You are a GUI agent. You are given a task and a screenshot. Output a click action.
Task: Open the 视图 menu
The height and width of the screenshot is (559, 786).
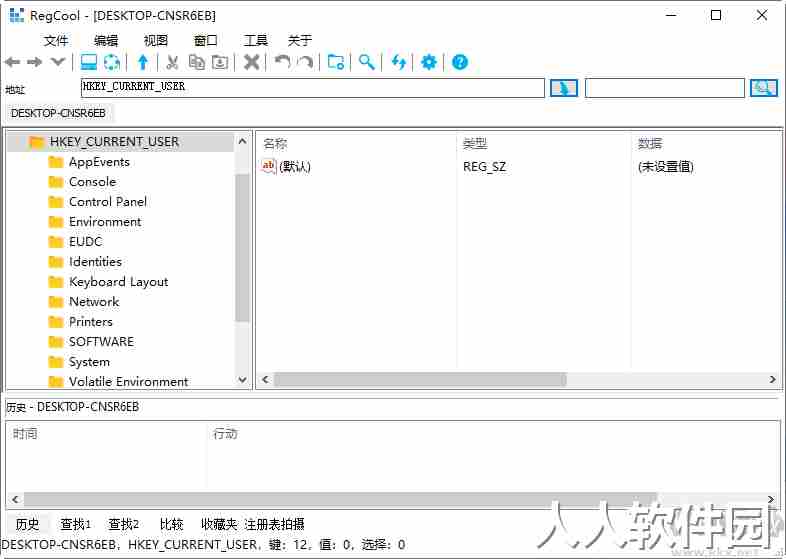155,40
